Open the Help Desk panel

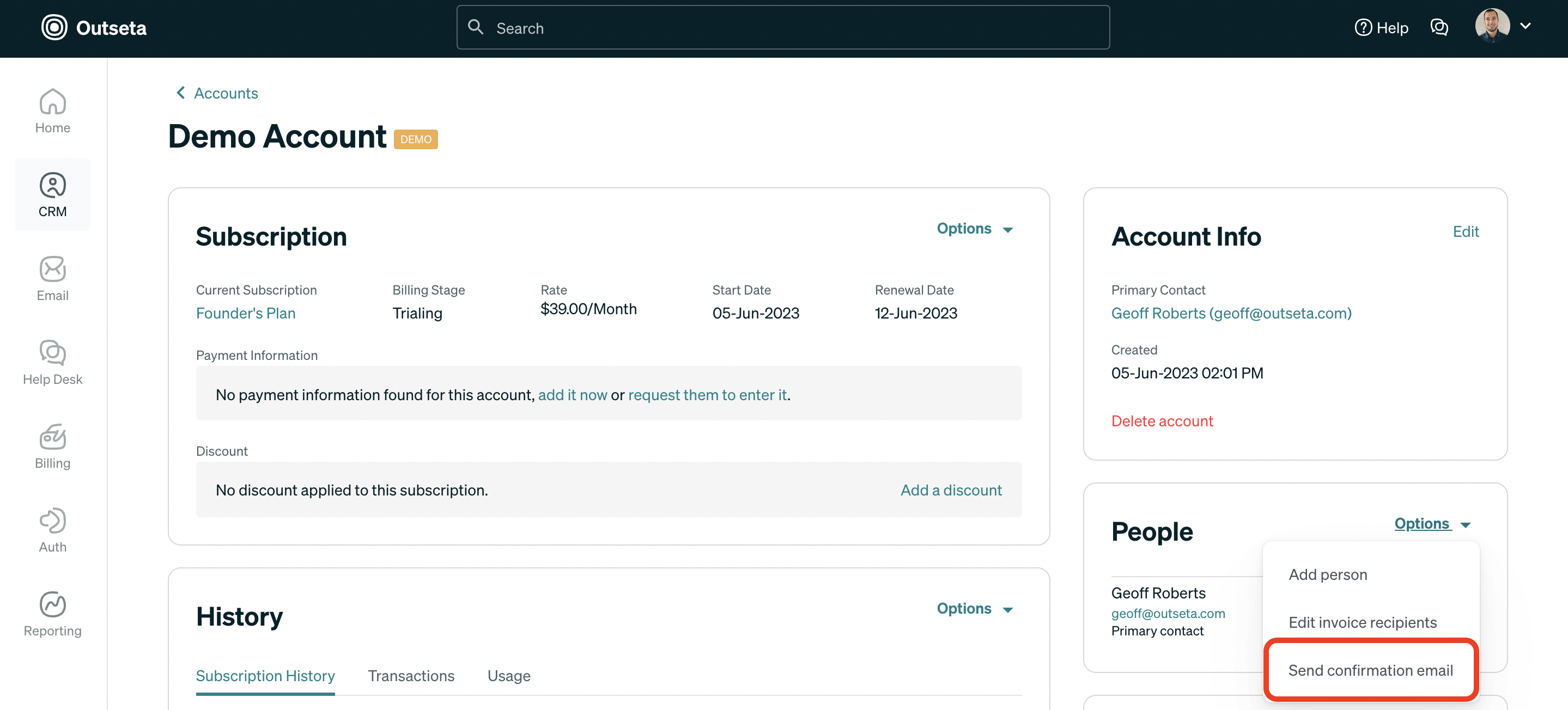(x=52, y=363)
